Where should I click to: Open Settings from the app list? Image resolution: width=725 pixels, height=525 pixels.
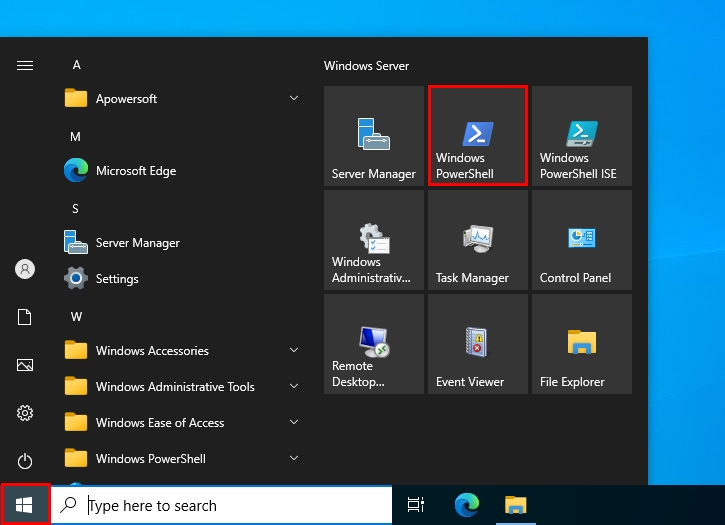(x=116, y=279)
